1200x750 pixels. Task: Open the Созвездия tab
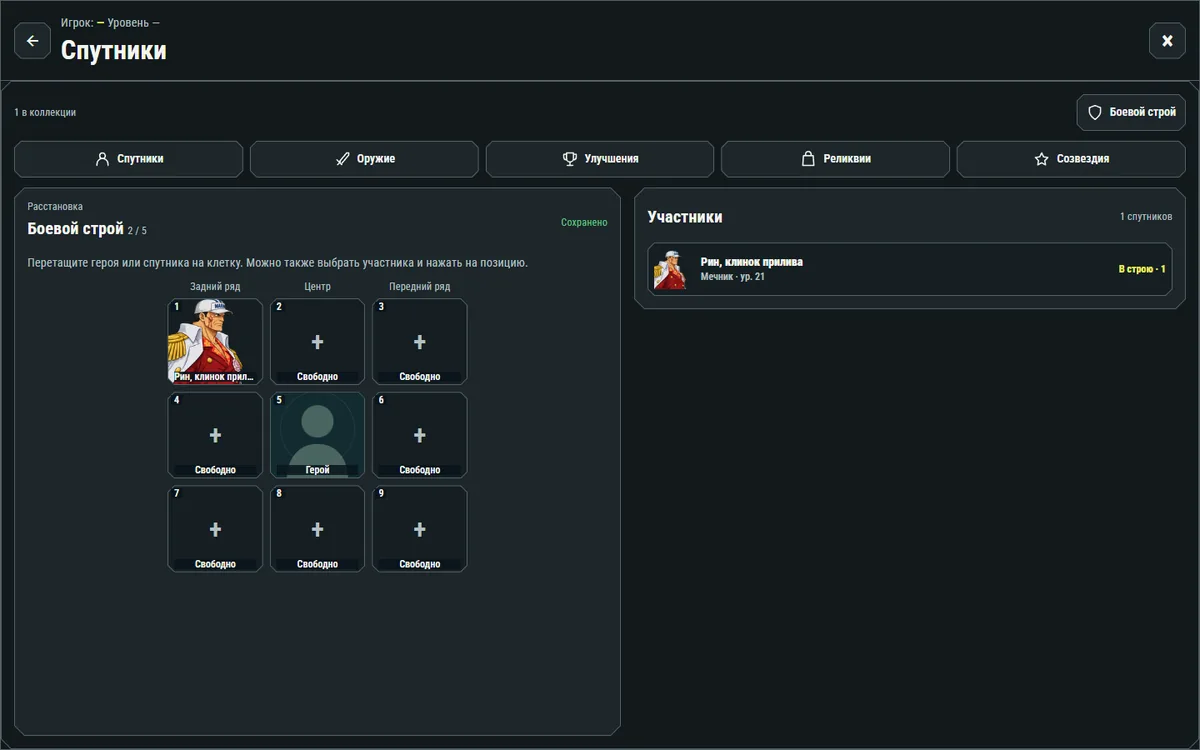[x=1071, y=159]
